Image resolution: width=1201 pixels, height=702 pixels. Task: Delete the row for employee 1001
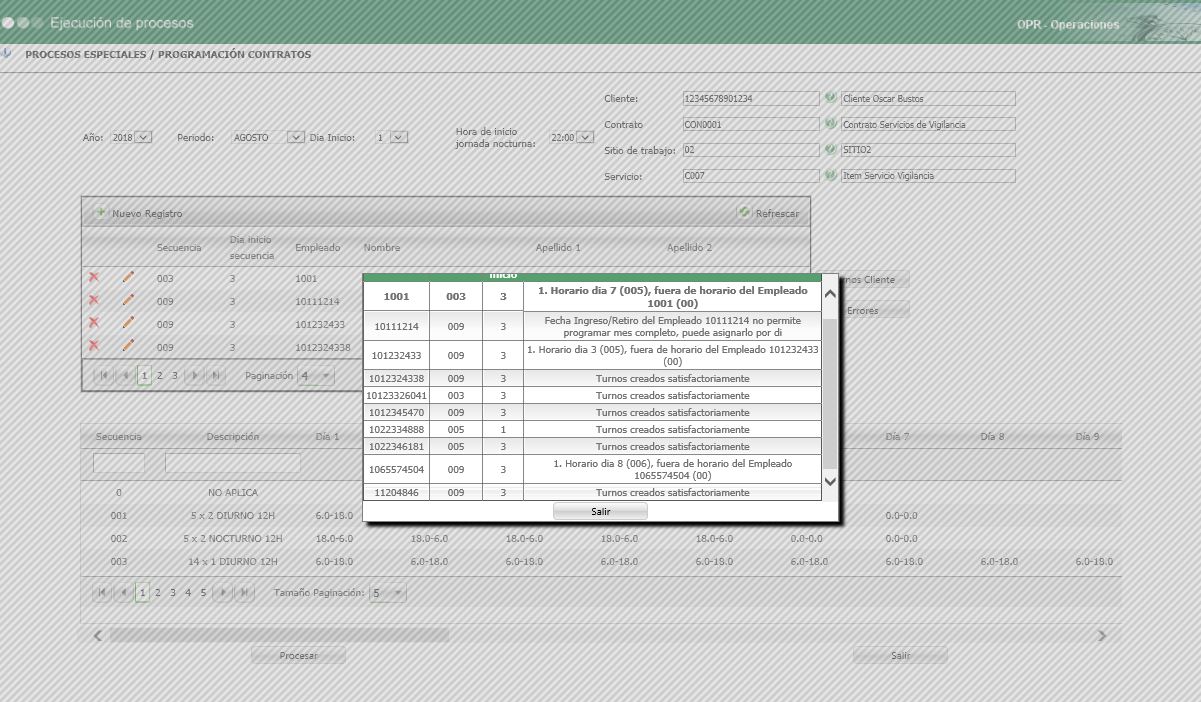(94, 277)
